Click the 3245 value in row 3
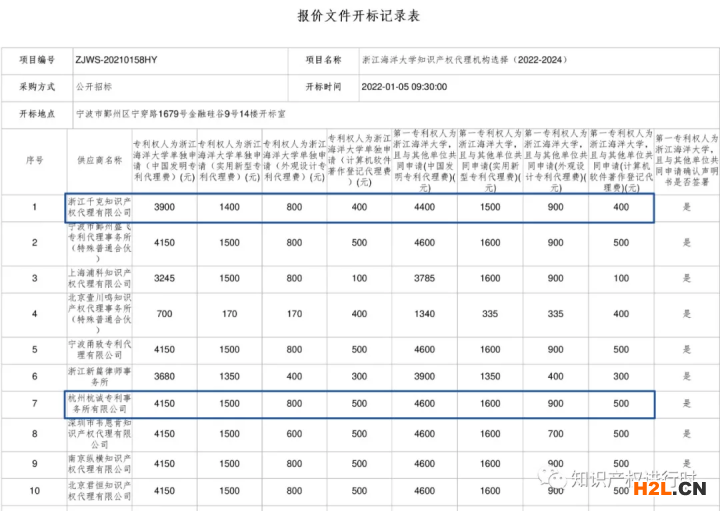 point(164,279)
